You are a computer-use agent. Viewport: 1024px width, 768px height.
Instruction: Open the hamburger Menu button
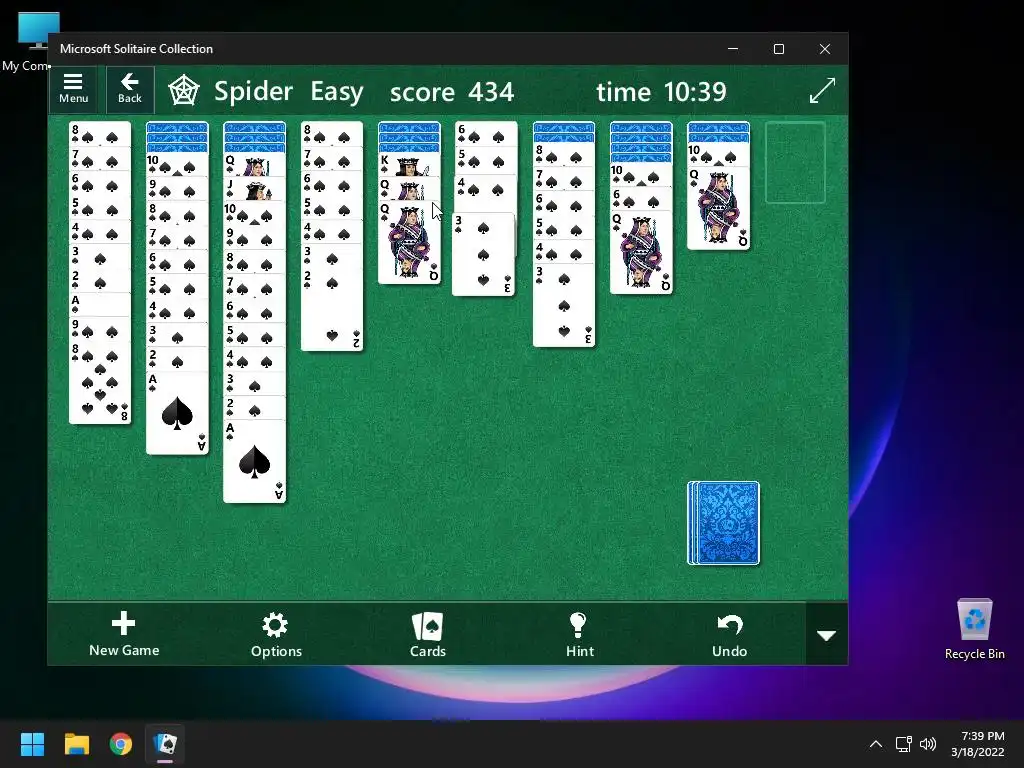click(73, 89)
